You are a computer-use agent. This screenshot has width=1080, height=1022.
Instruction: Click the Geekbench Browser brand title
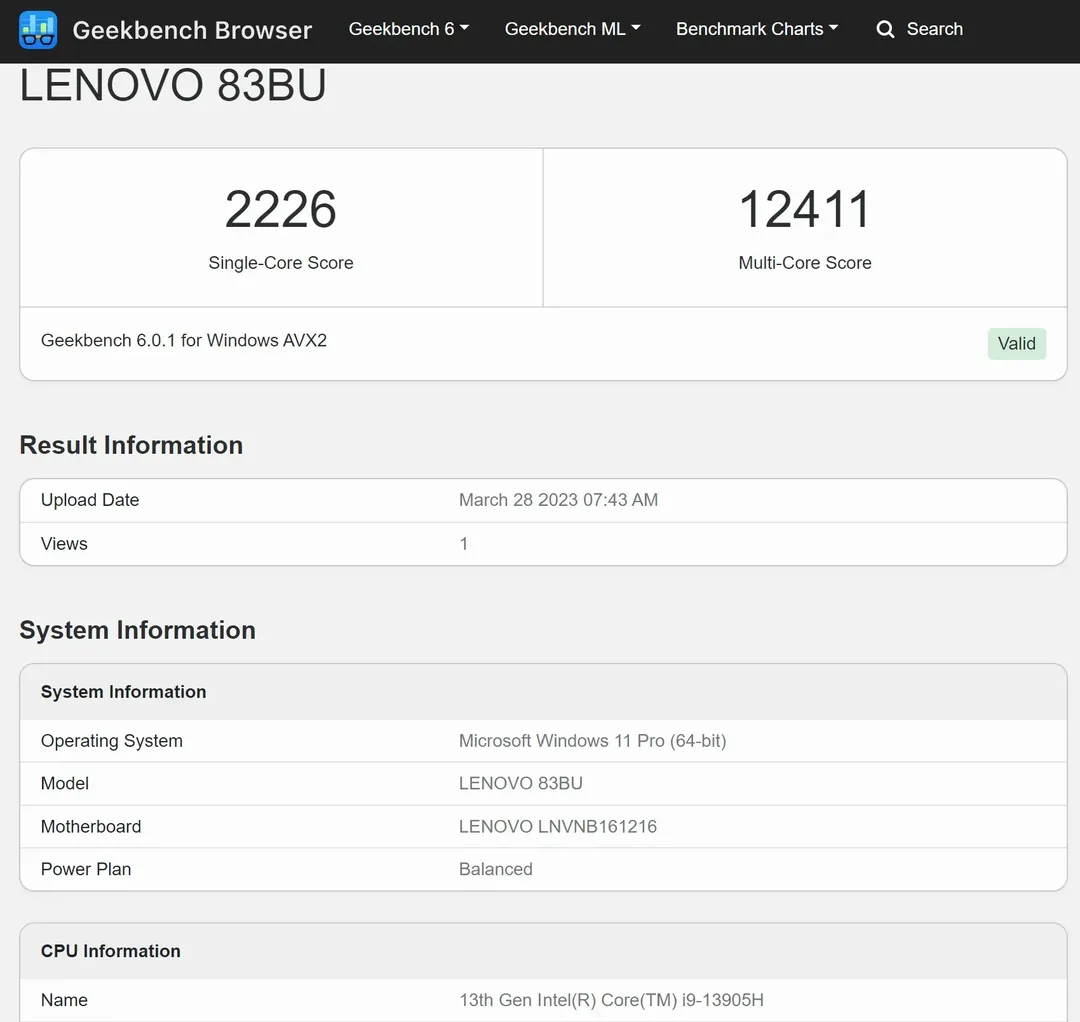pyautogui.click(x=192, y=30)
